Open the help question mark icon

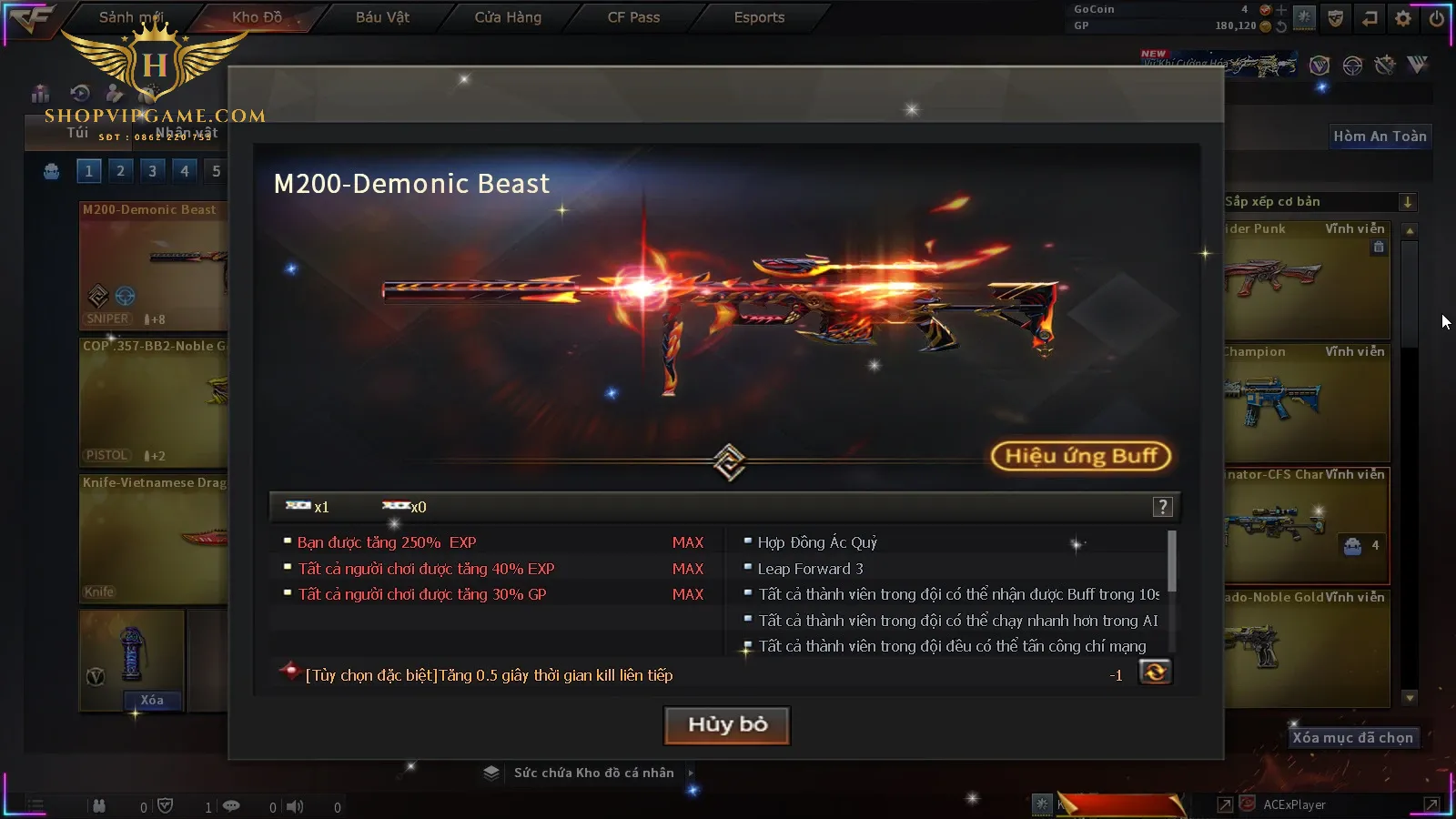coord(1162,507)
